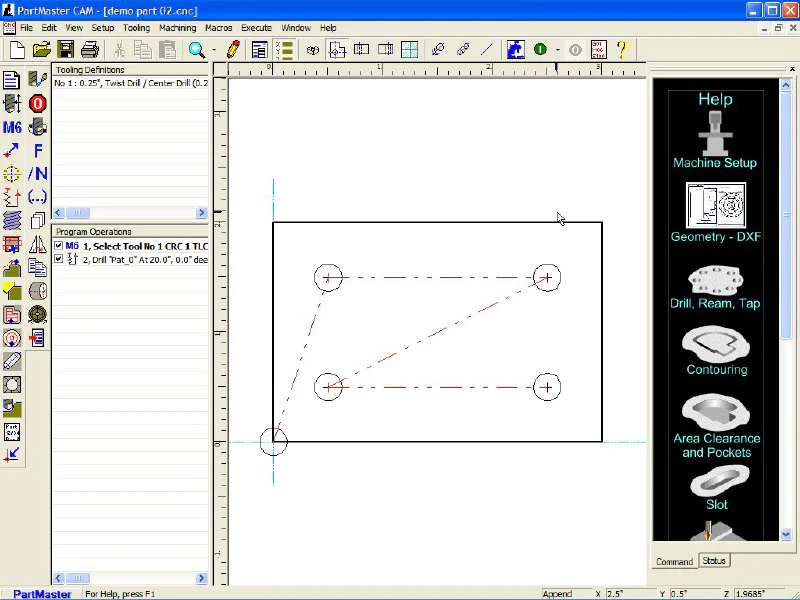Viewport: 800px width, 600px height.
Task: Create a new file with the New icon
Action: [17, 49]
